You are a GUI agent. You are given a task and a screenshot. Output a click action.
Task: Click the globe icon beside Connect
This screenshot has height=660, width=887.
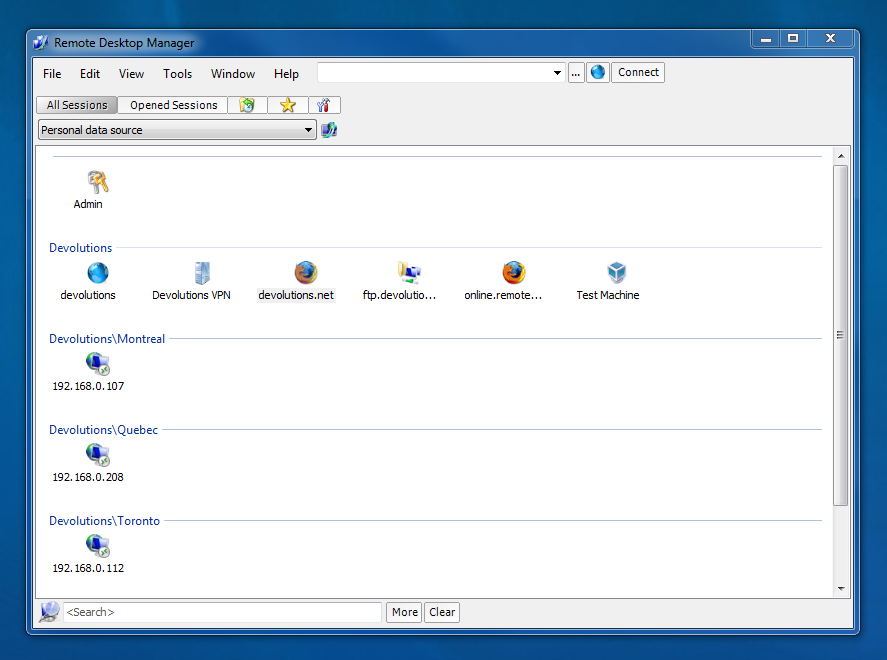(597, 73)
